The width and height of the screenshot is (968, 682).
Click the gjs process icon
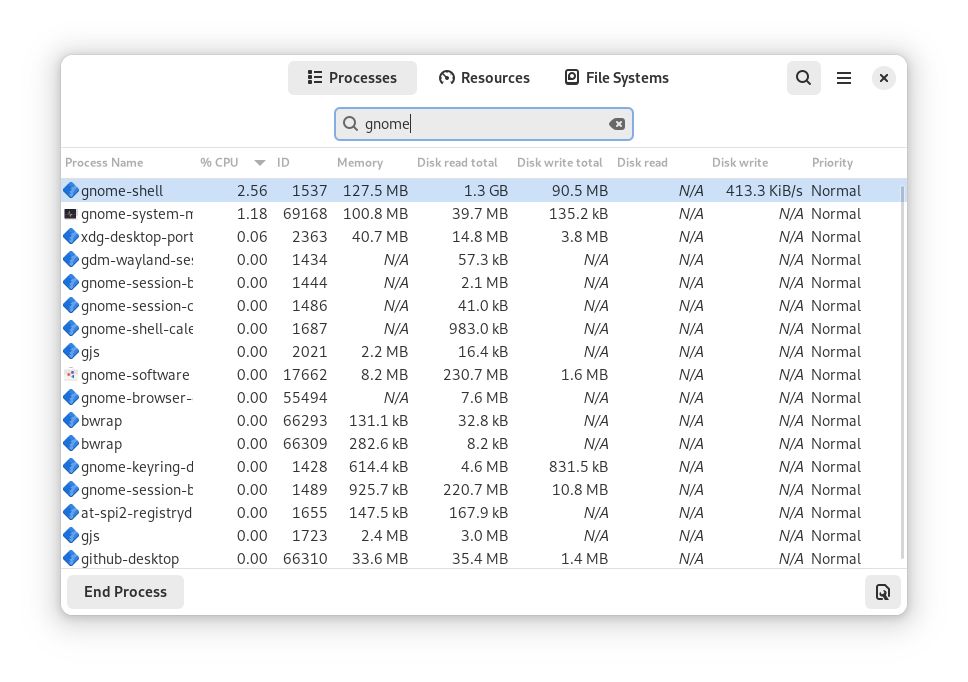pyautogui.click(x=71, y=351)
